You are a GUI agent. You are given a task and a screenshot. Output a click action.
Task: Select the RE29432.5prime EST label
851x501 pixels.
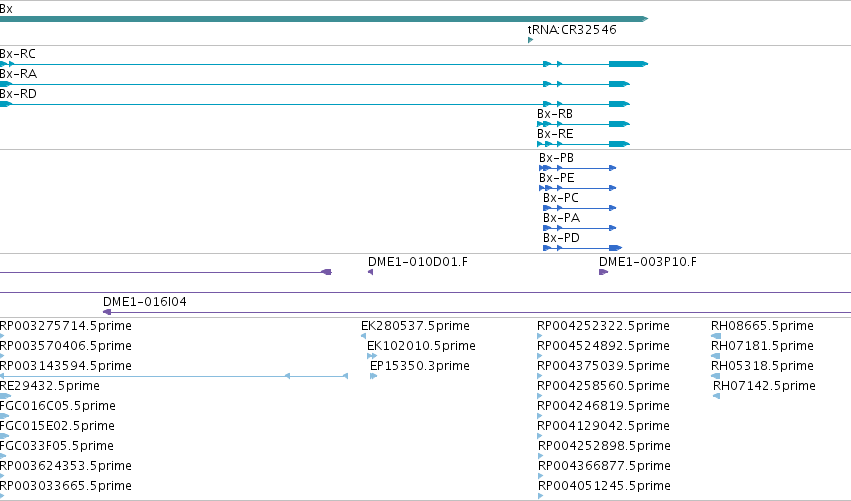(x=50, y=386)
